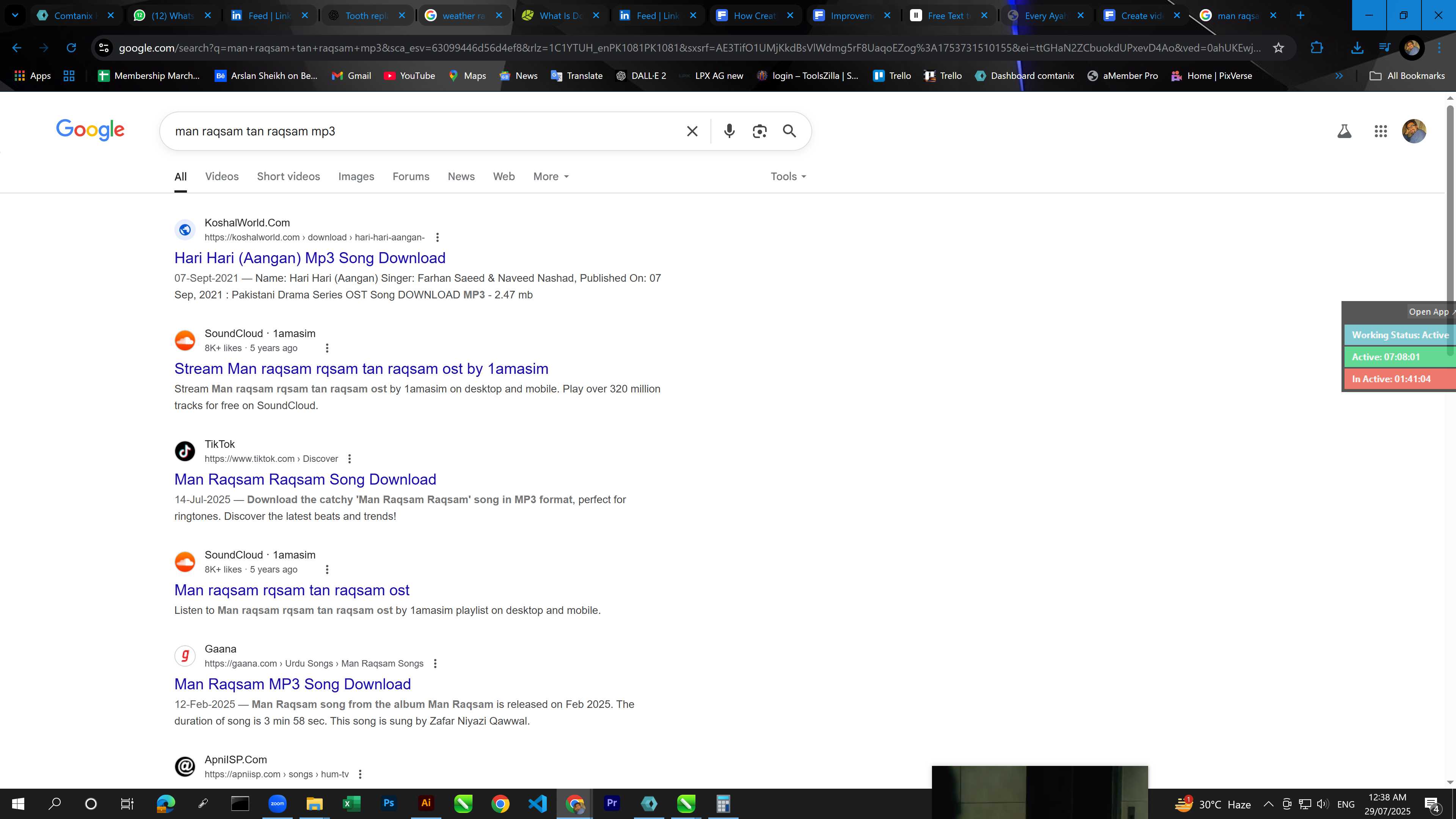Switch to the Short videos tab
The height and width of the screenshot is (819, 1456).
coord(288,176)
